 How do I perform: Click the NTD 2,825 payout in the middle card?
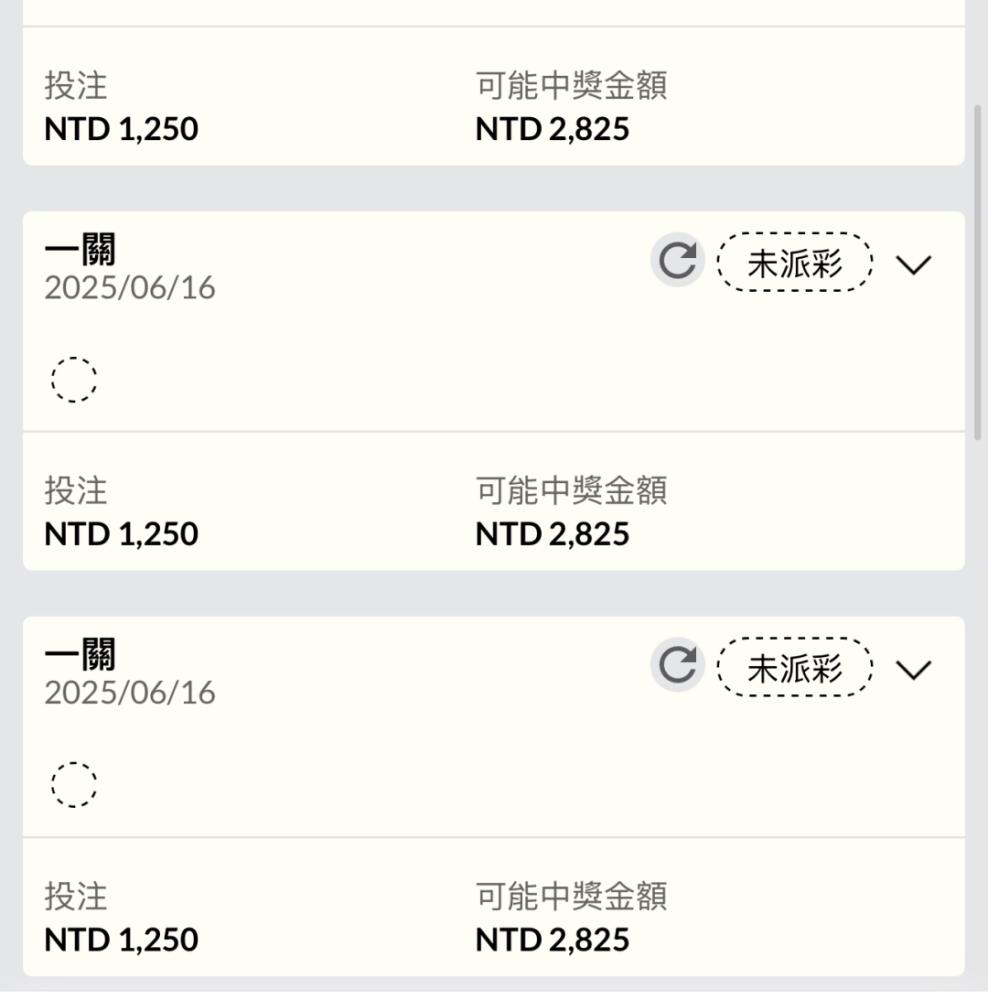click(552, 534)
